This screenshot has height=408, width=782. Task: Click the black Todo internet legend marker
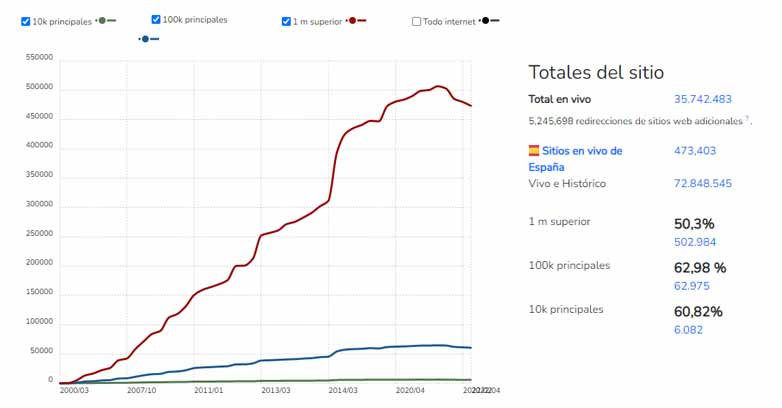486,21
